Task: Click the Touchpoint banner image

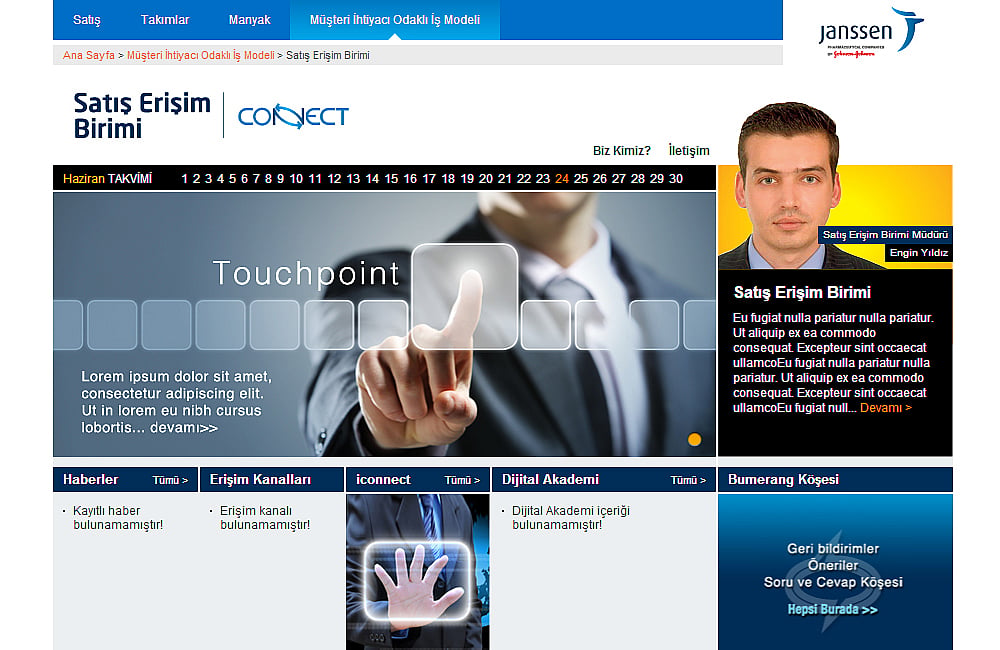Action: (385, 324)
